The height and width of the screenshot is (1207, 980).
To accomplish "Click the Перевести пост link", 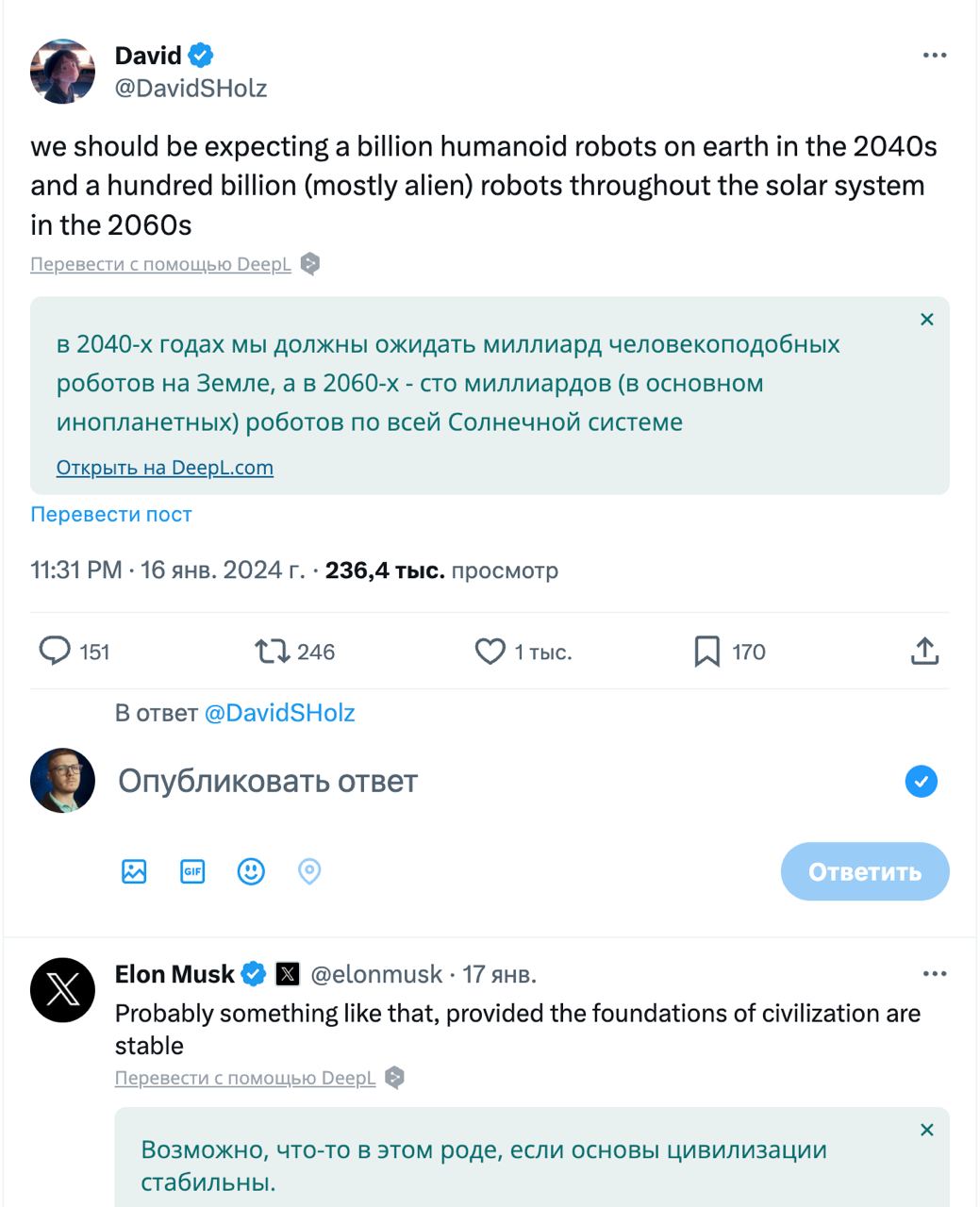I will pos(111,515).
